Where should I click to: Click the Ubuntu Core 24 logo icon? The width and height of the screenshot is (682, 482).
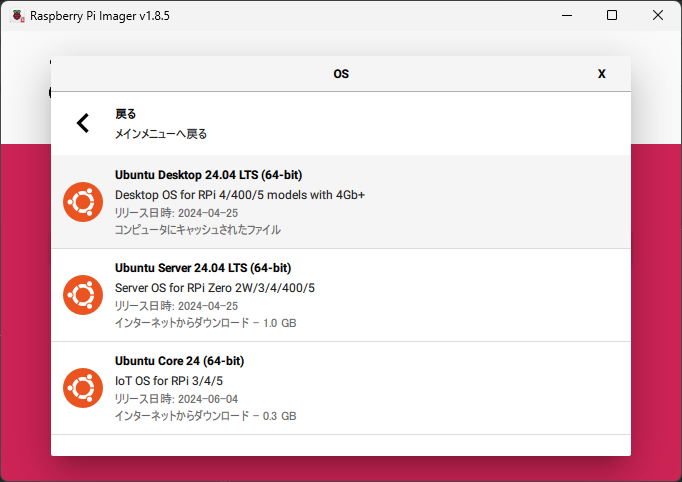[x=83, y=388]
